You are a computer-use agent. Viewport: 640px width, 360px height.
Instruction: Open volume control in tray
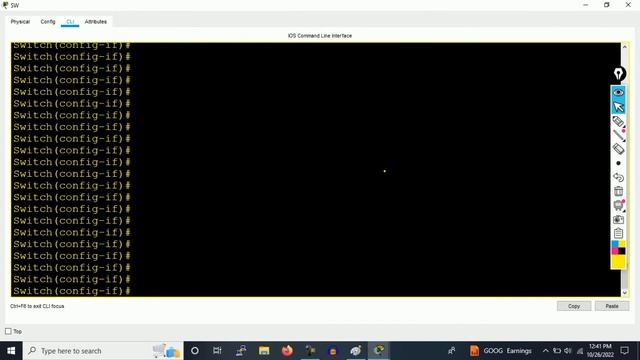tap(568, 351)
